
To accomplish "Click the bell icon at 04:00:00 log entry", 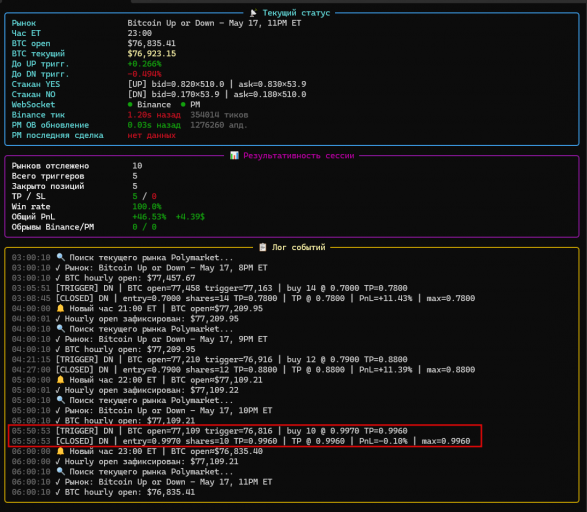I will pyautogui.click(x=60, y=308).
